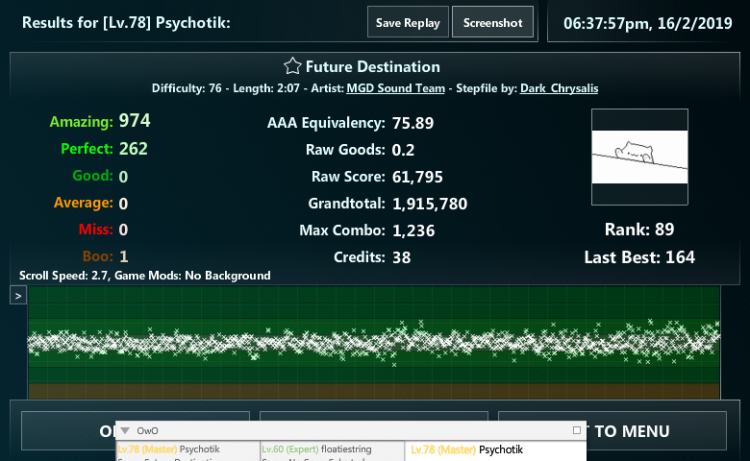Expand the accuracy graph with the > button
Image resolution: width=750 pixels, height=461 pixels.
pos(18,296)
